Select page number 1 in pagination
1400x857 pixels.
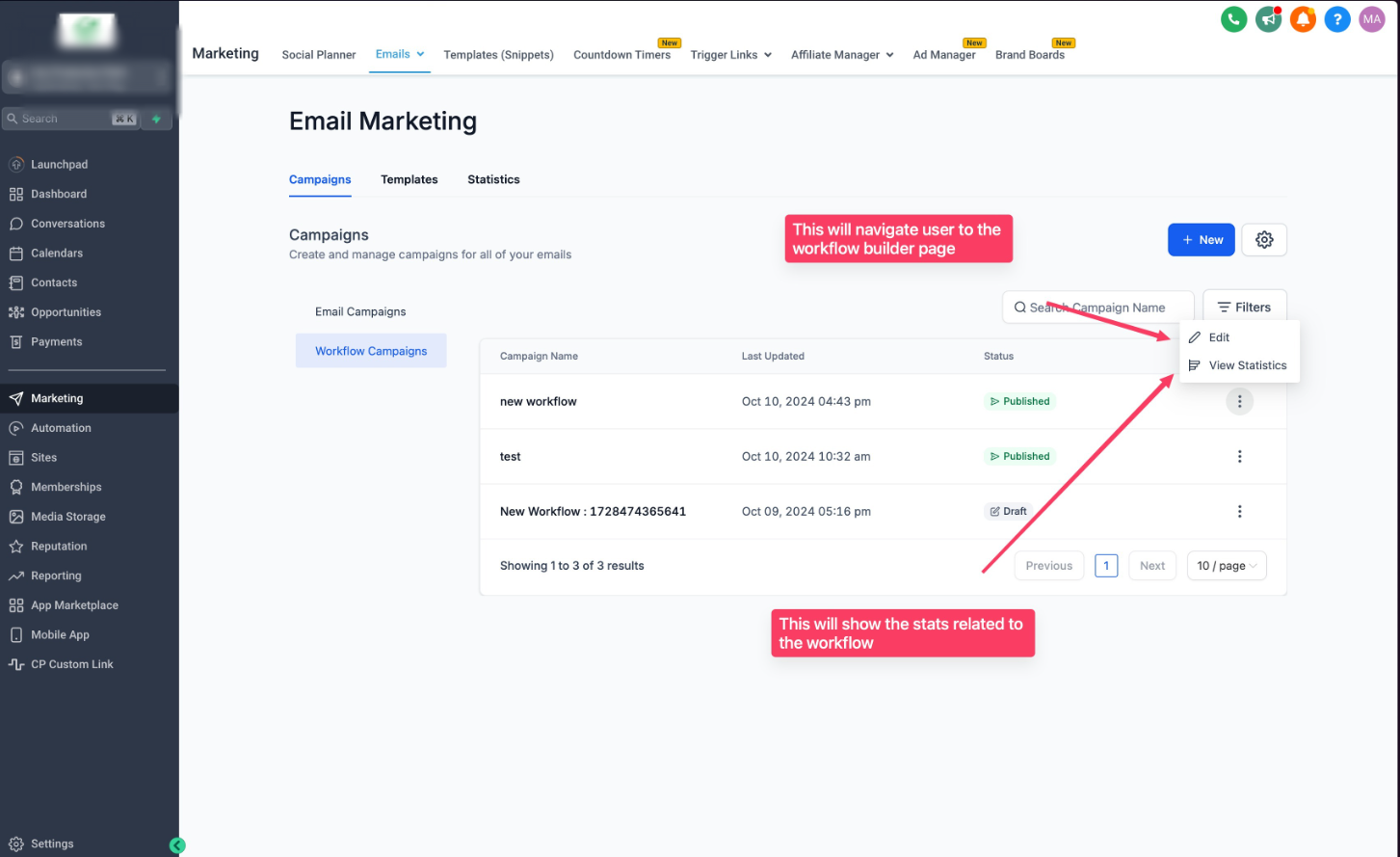pos(1106,566)
